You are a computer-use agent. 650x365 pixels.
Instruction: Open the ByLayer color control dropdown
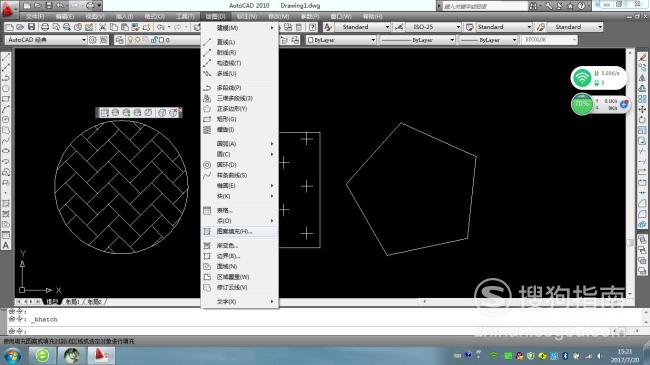pos(341,40)
